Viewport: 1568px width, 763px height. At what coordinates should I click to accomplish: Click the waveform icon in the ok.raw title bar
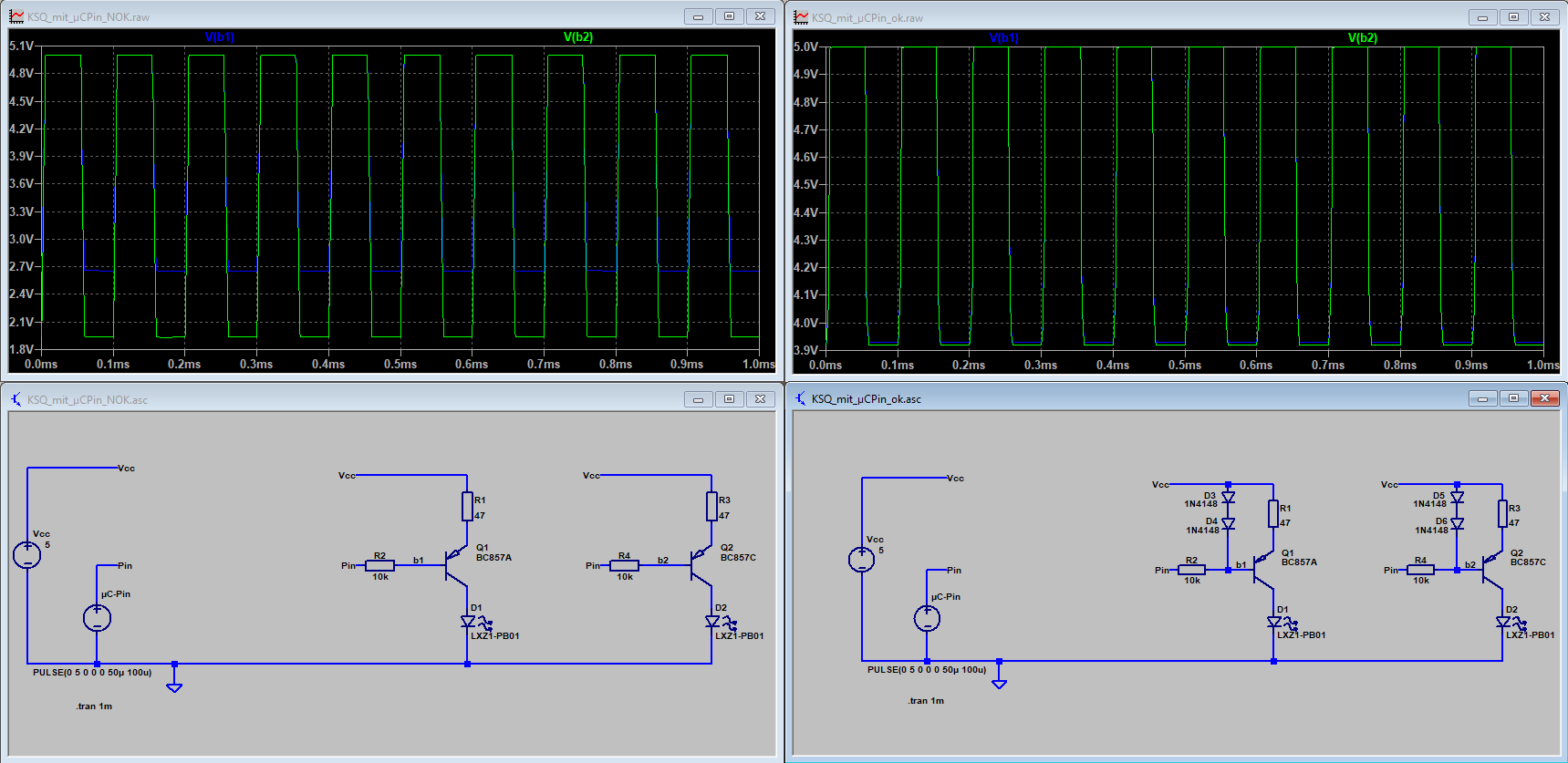pyautogui.click(x=801, y=16)
